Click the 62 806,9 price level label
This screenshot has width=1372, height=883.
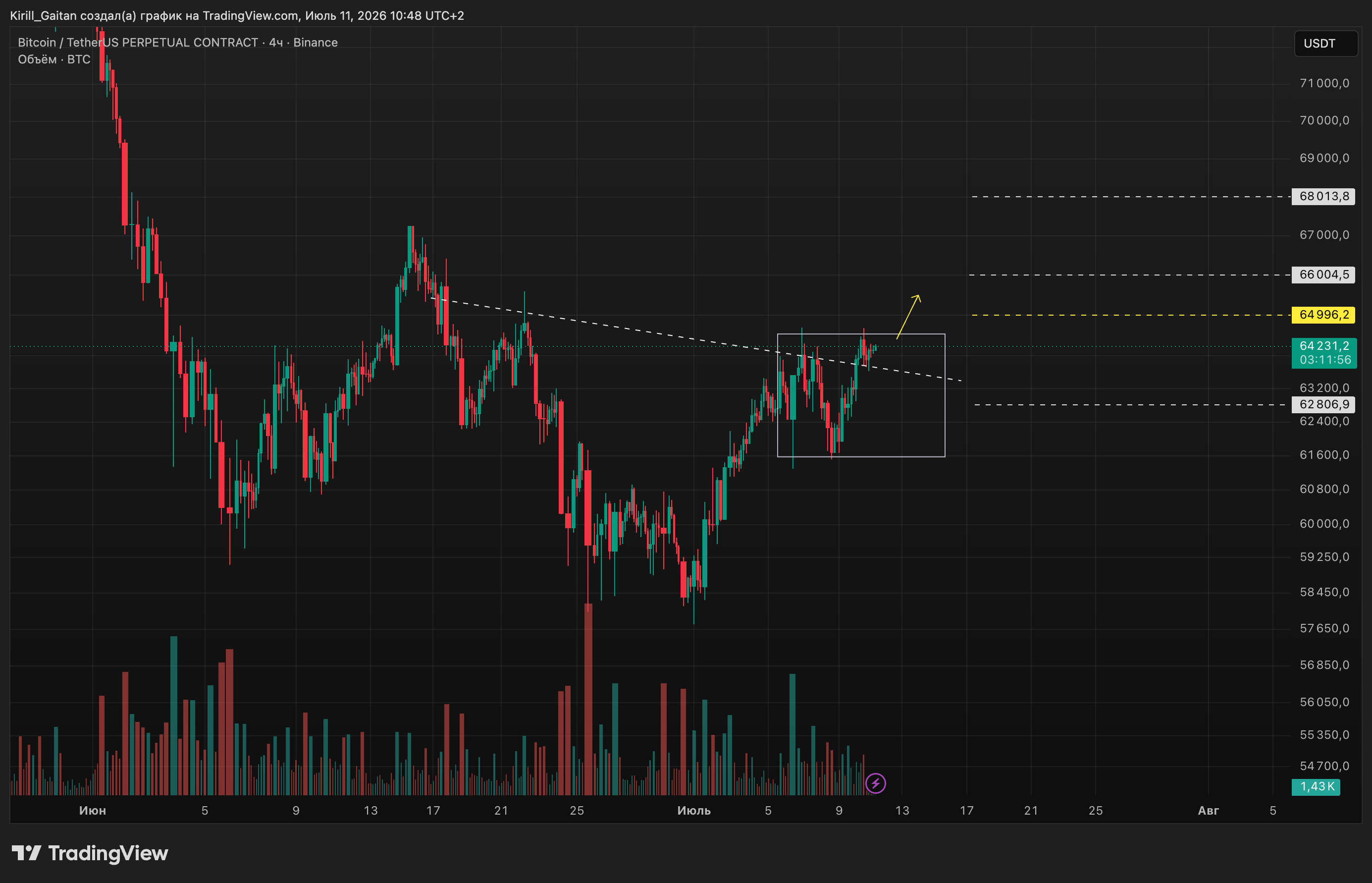point(1323,405)
